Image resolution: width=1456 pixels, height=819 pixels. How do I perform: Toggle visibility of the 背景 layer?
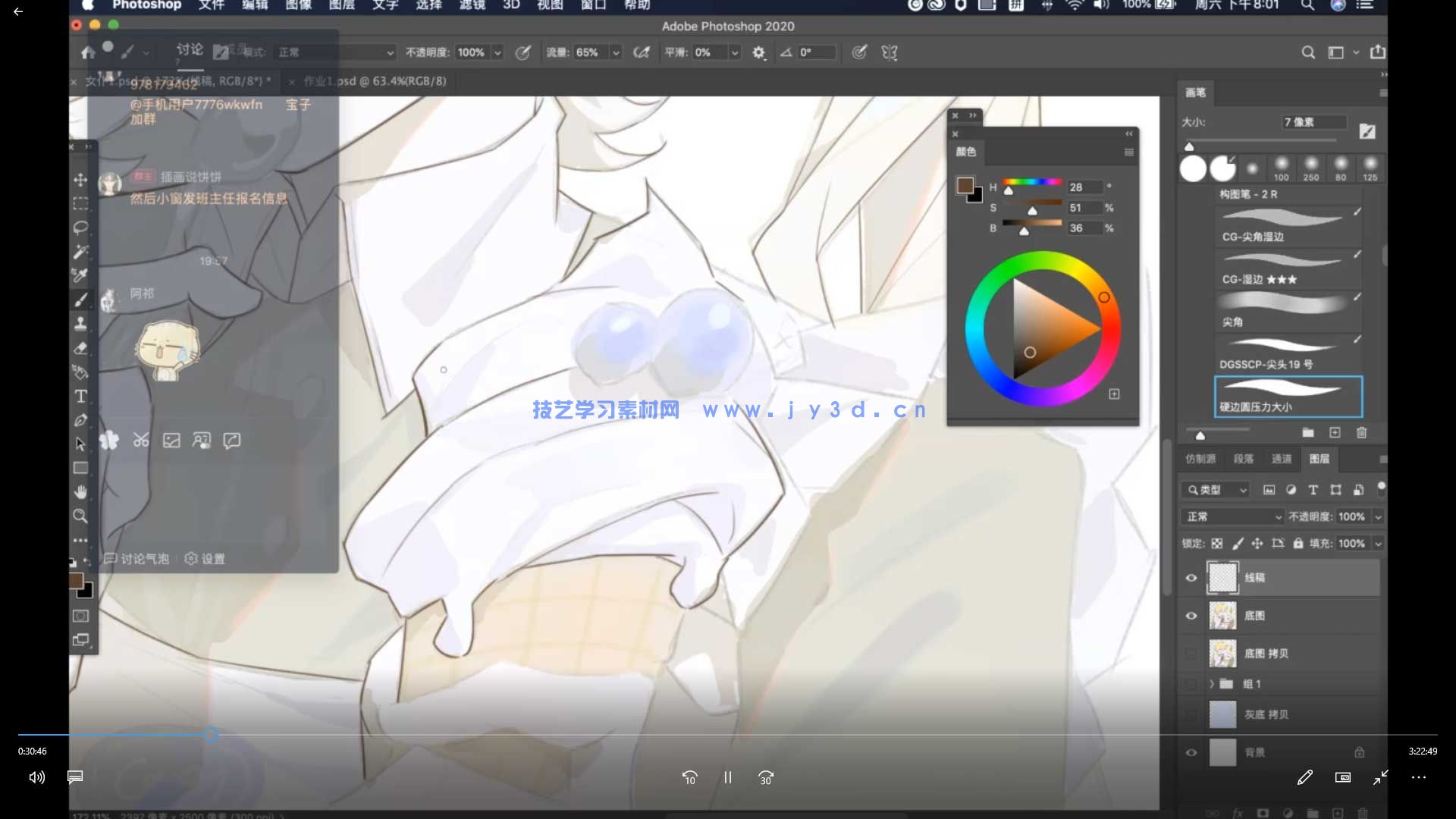(1191, 752)
